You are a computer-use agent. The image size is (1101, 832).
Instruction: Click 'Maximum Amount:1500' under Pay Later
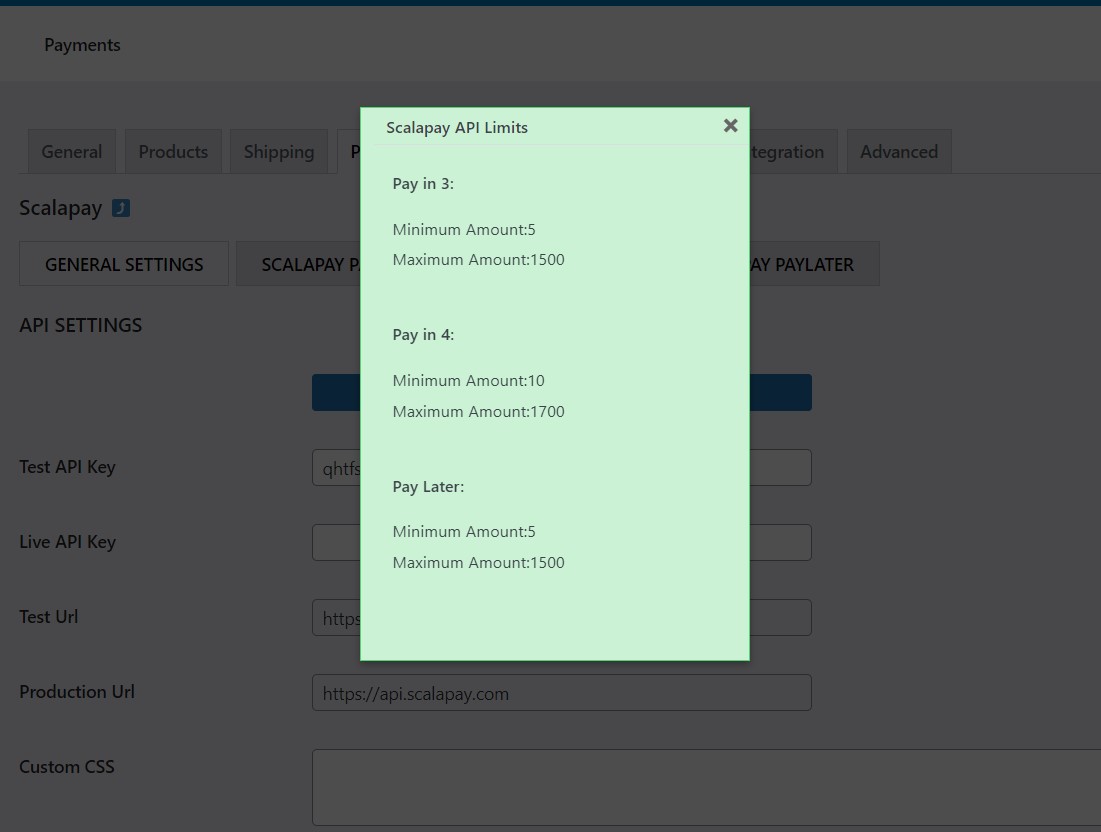click(478, 562)
